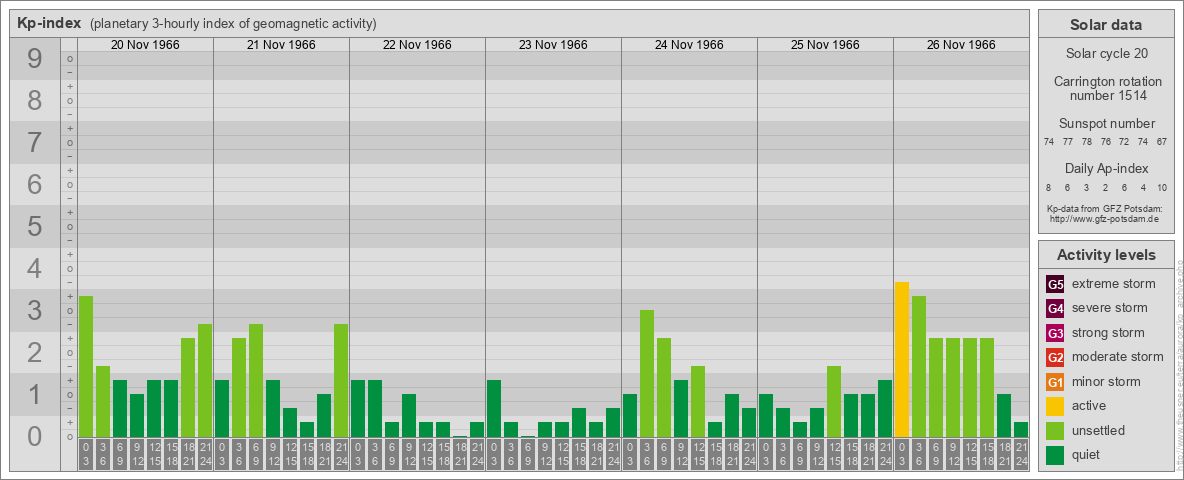Click the 'Solar cycle 20' text
Image resolution: width=1184 pixels, height=480 pixels.
click(1106, 54)
